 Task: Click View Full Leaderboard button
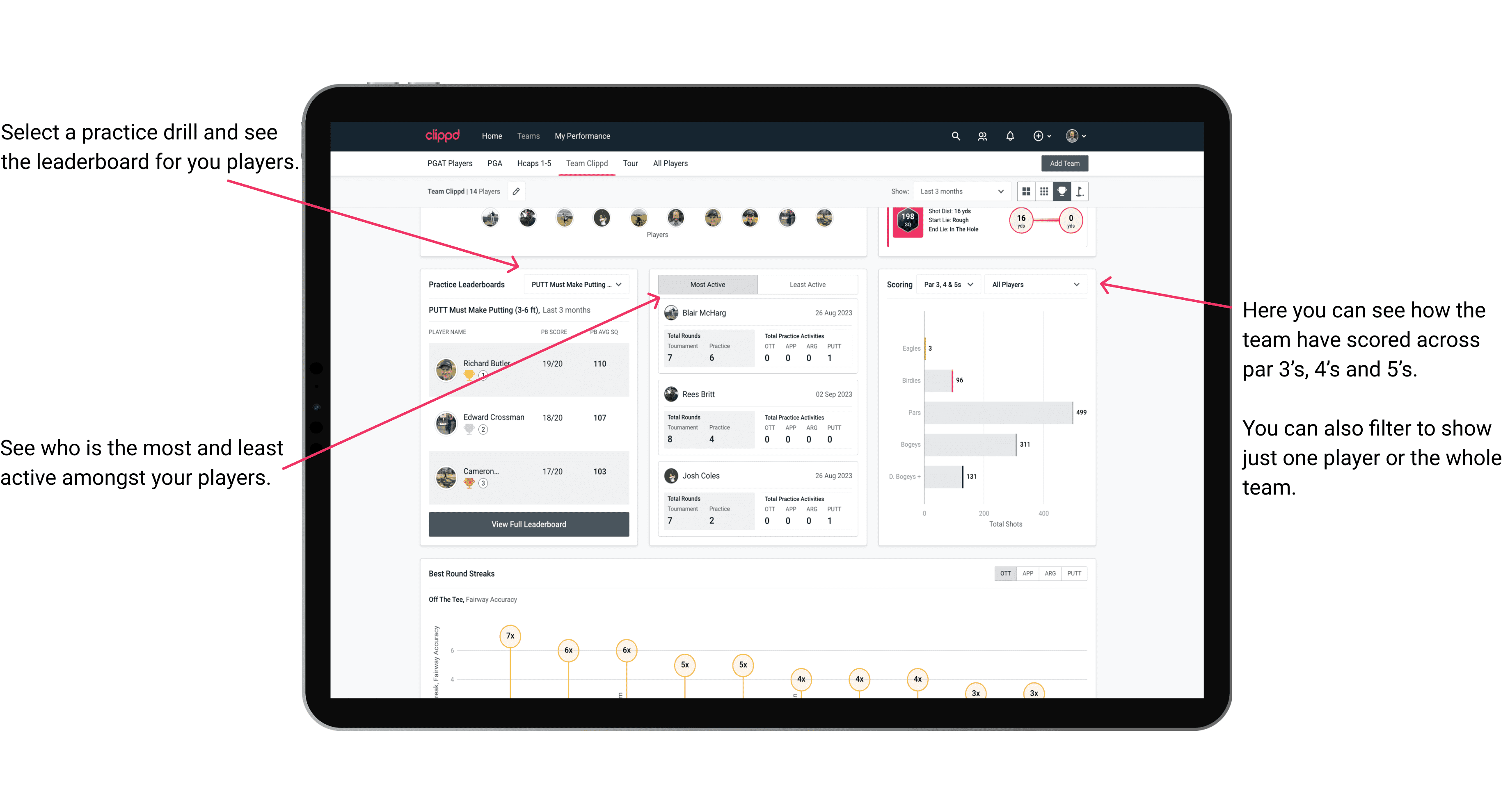[x=528, y=524]
